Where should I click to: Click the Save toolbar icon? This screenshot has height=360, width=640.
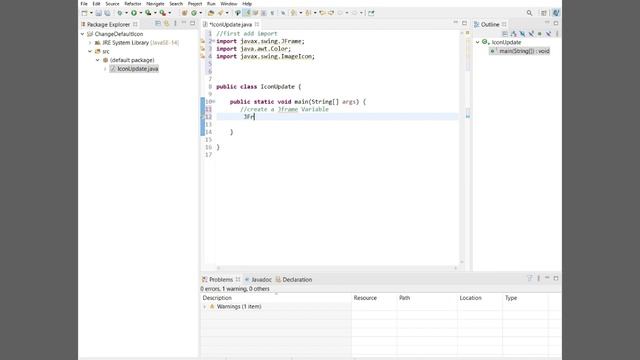(x=98, y=13)
